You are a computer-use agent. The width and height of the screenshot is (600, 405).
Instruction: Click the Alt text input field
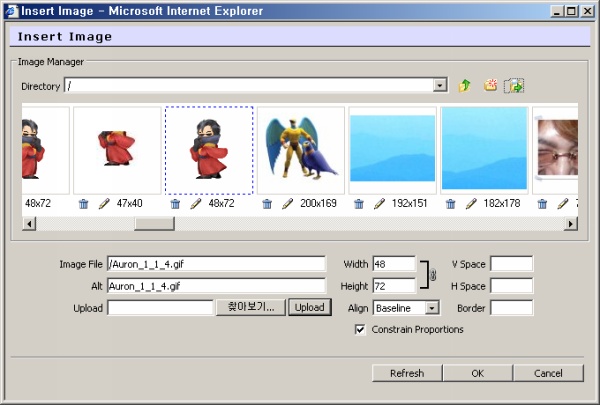coord(217,286)
